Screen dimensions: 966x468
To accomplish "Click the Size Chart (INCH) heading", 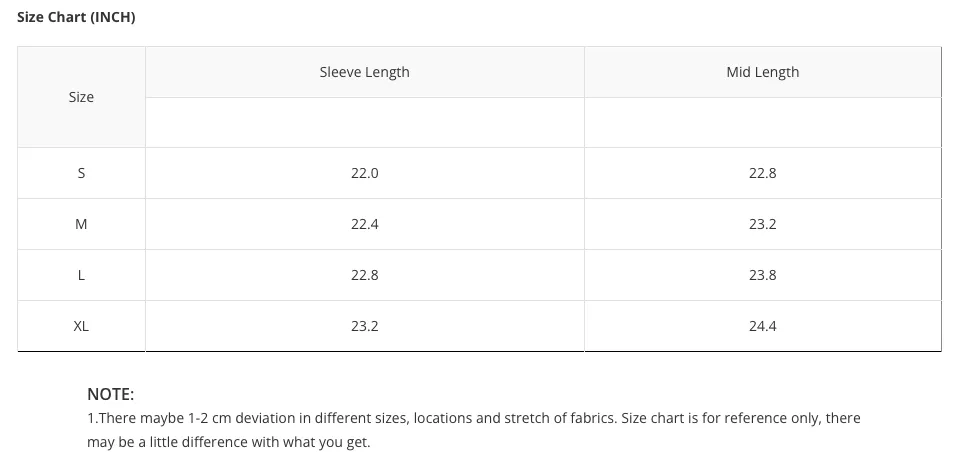I will pyautogui.click(x=76, y=17).
